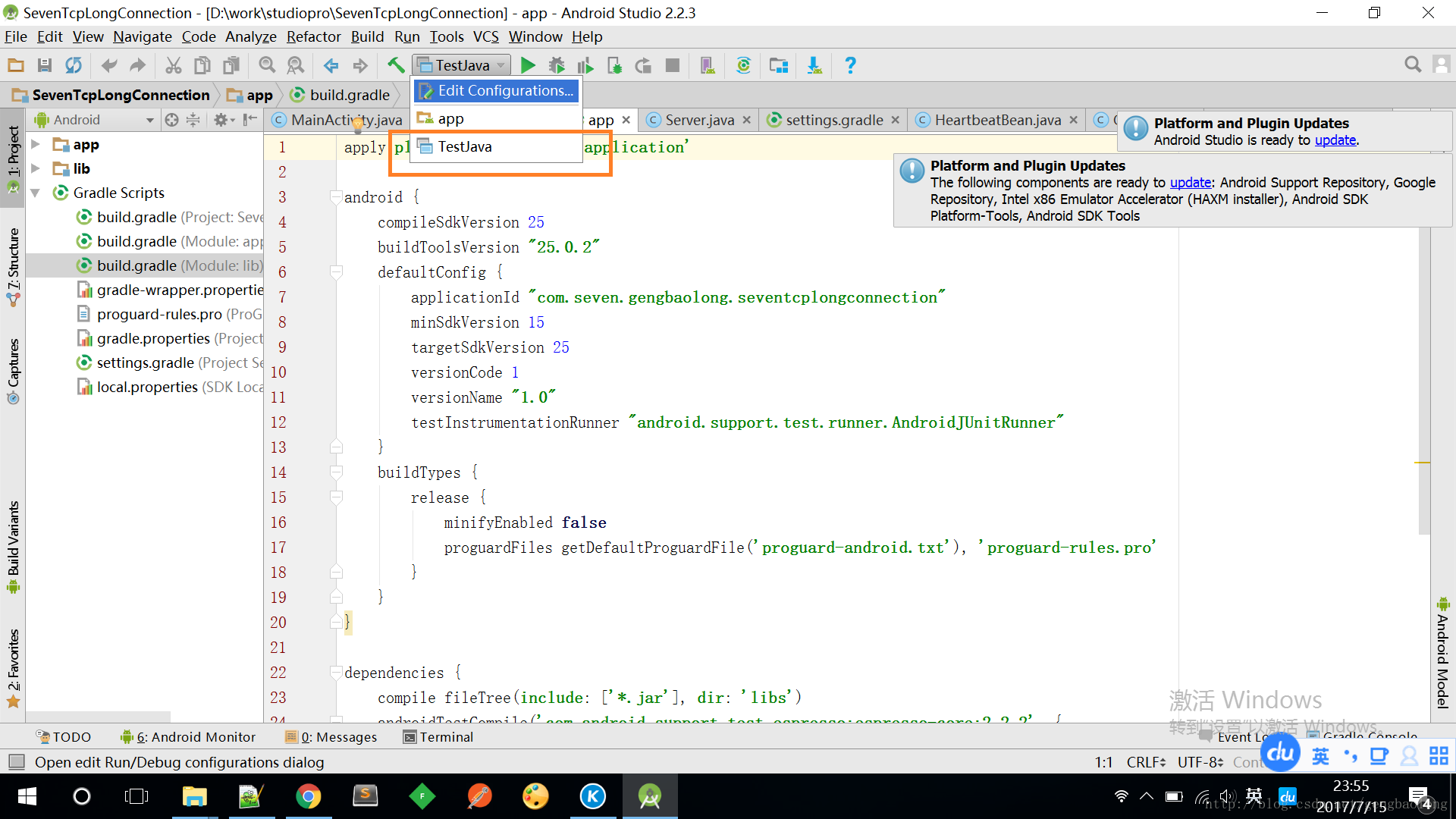1456x819 pixels.
Task: Click the scroll-from-source target icon
Action: pos(172,120)
